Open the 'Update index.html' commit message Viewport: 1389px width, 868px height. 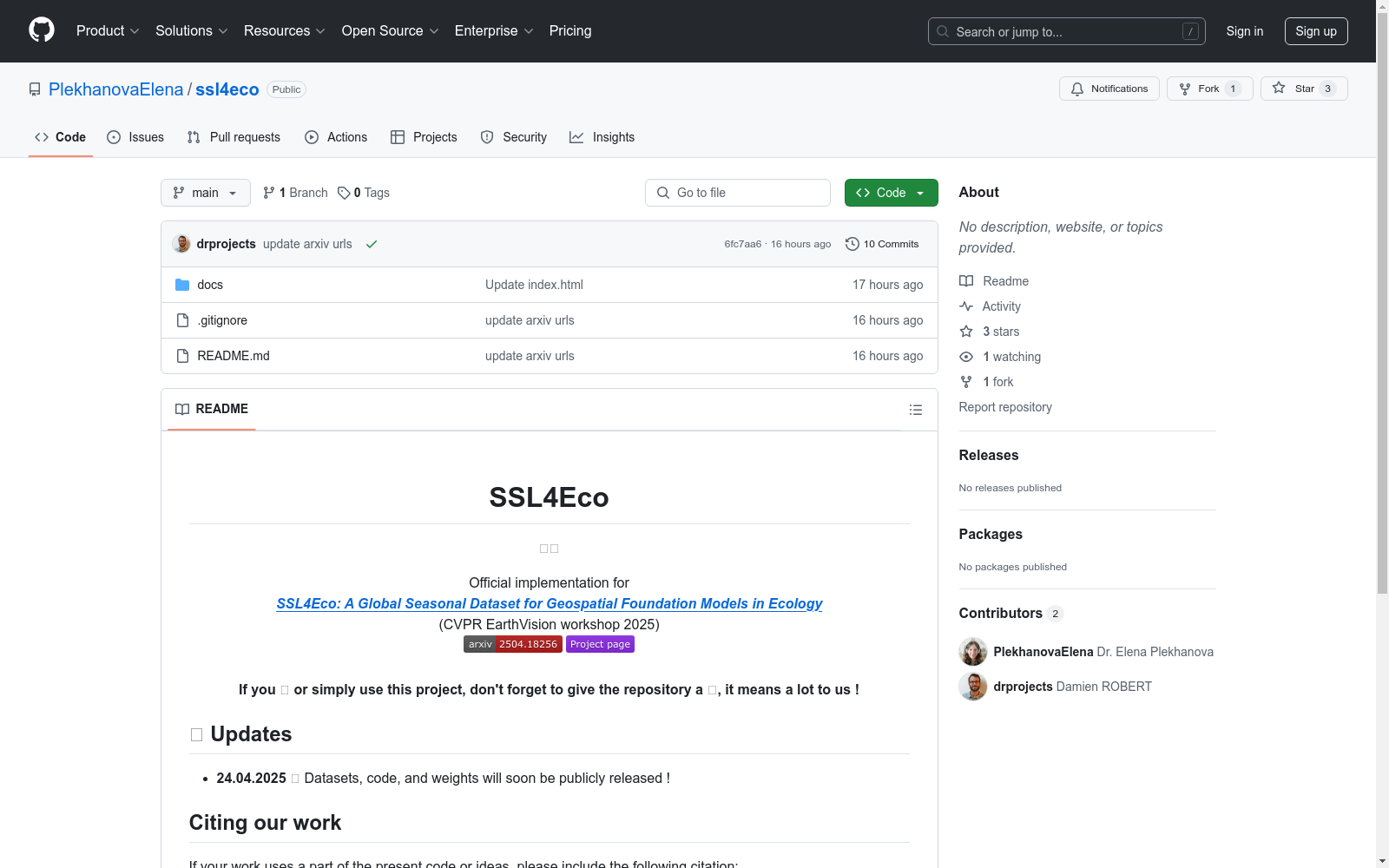[534, 285]
